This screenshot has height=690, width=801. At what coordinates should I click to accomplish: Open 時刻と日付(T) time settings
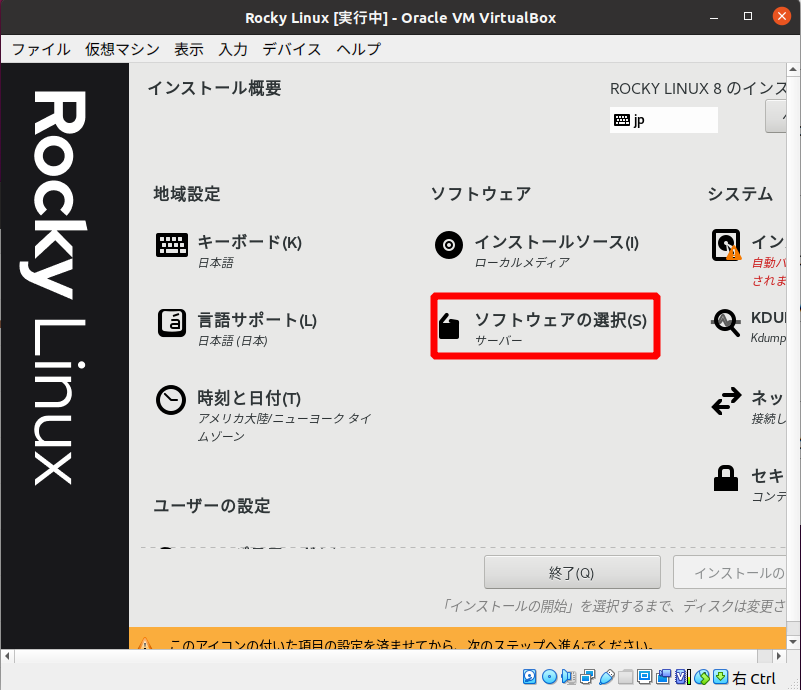264,414
